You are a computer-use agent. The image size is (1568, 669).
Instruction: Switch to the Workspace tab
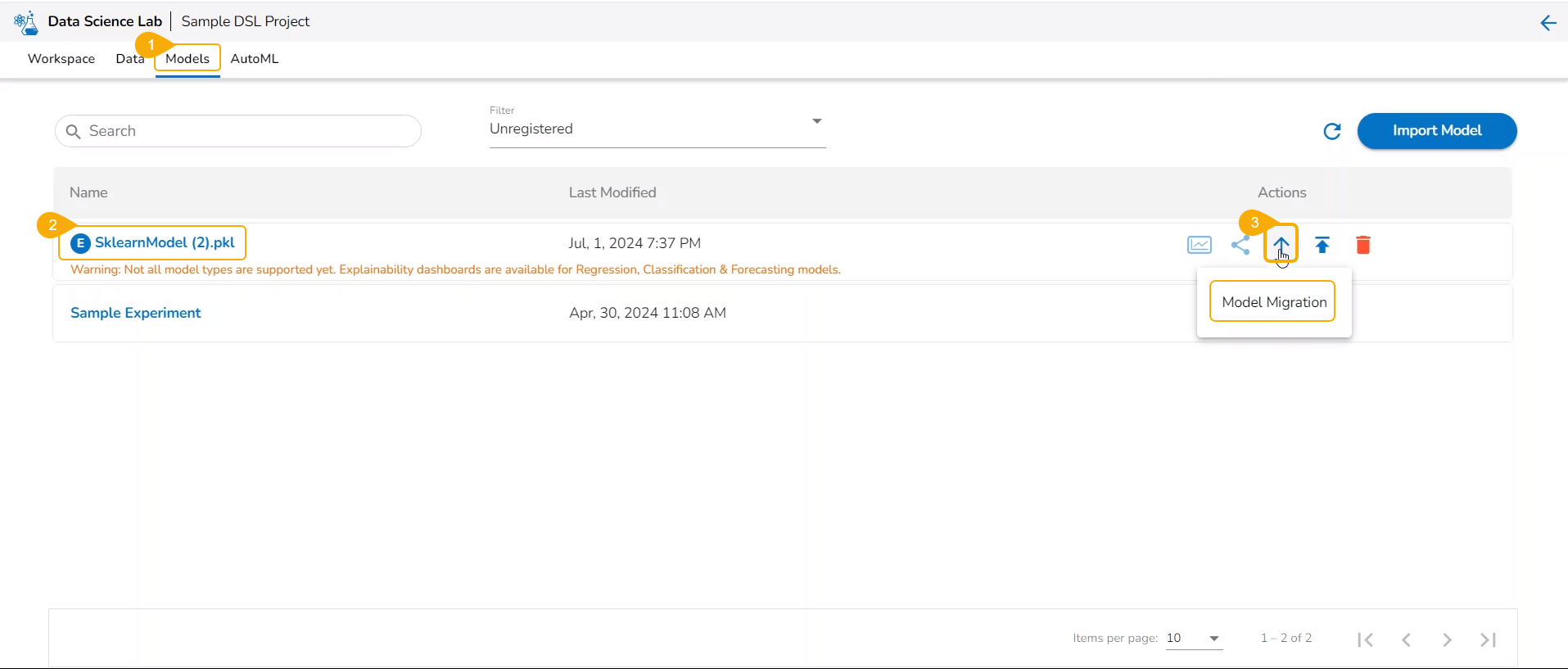click(x=61, y=59)
